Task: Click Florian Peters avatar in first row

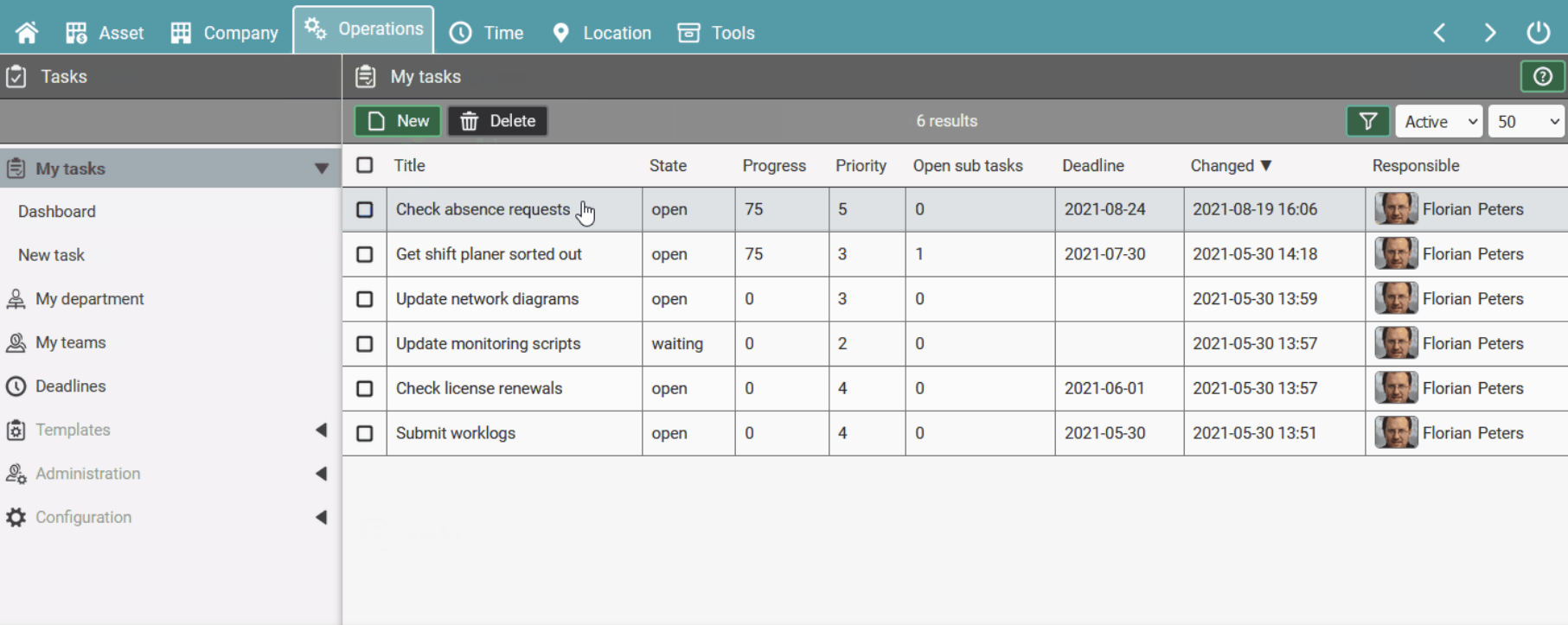Action: point(1395,209)
